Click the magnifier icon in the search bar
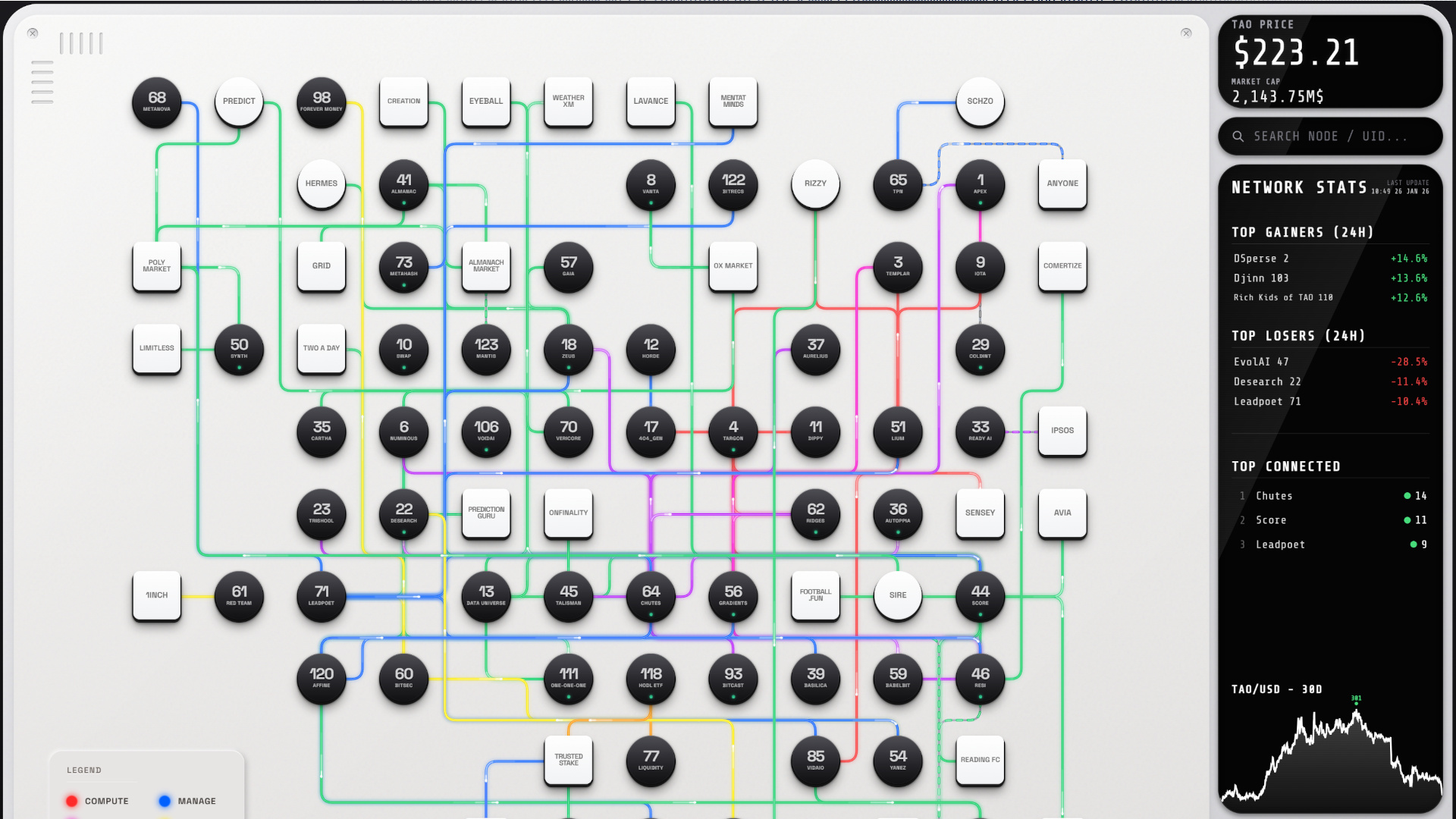The width and height of the screenshot is (1456, 819). 1237,136
